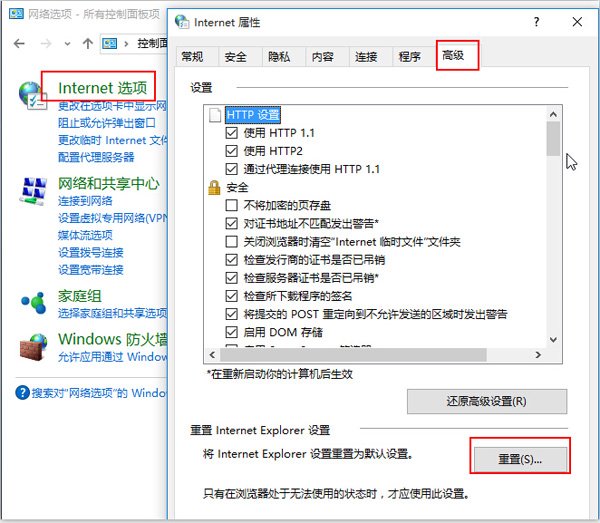Screen dimensions: 600x523
Task: Click the 设置宽带连接 link
Action: pyautogui.click(x=91, y=270)
